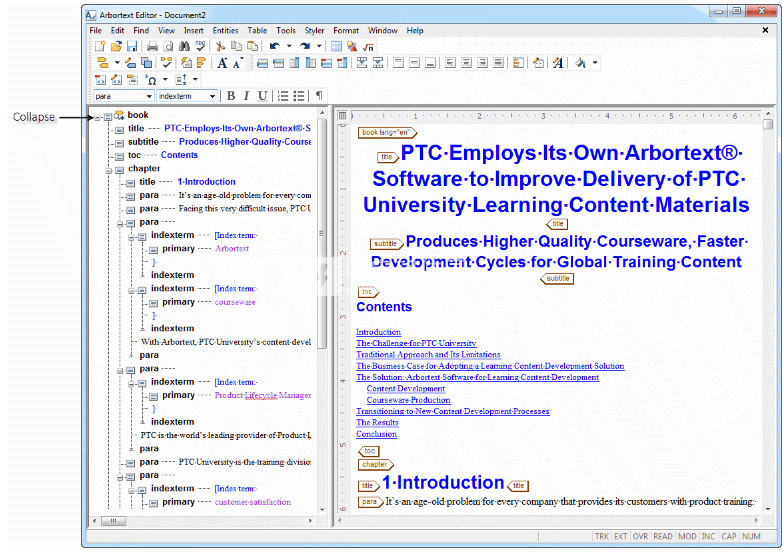The width and height of the screenshot is (783, 553).
Task: Run spell check with the ABC checkmark icon
Action: (200, 46)
